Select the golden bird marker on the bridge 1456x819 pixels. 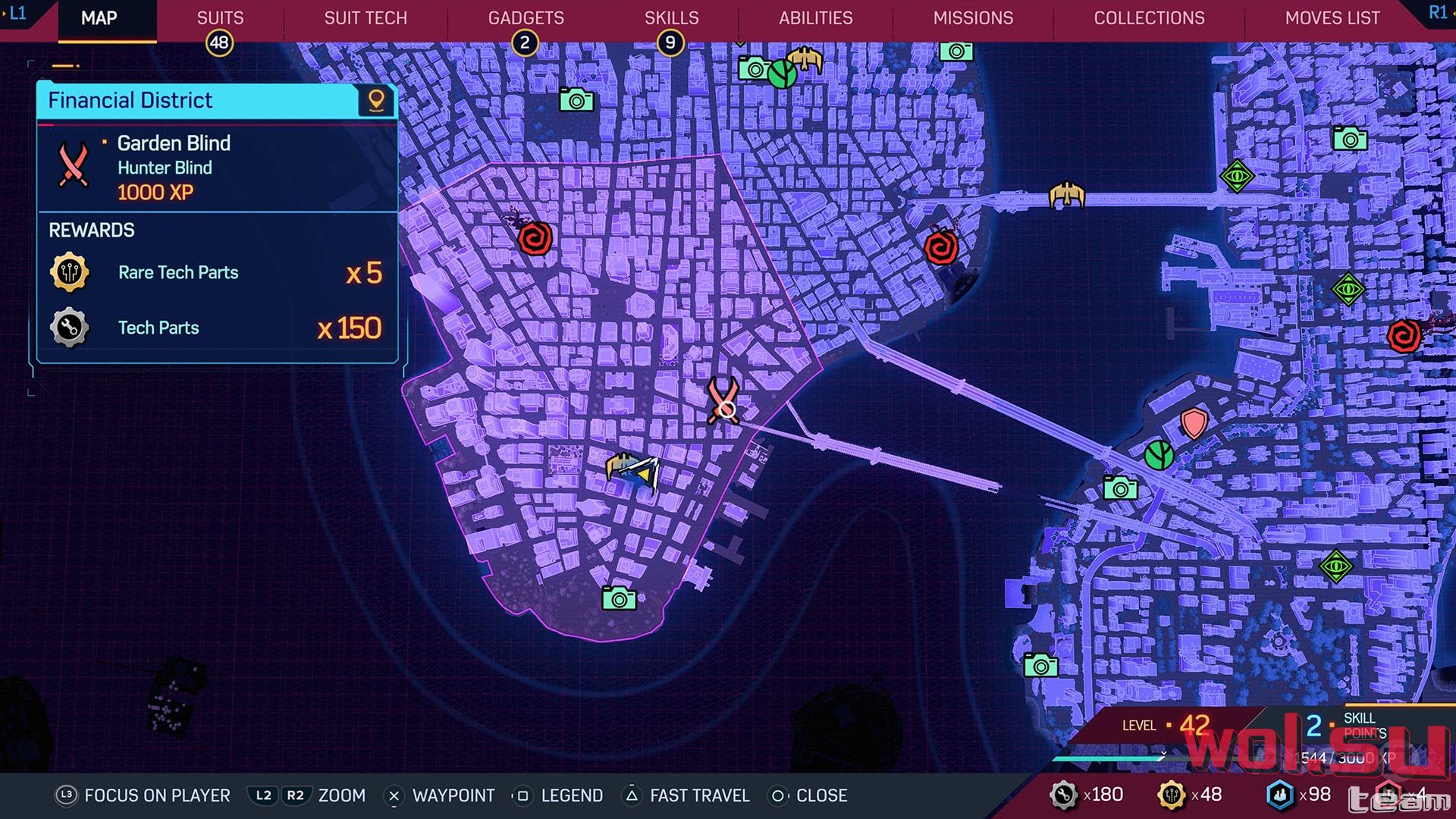coord(1067,196)
